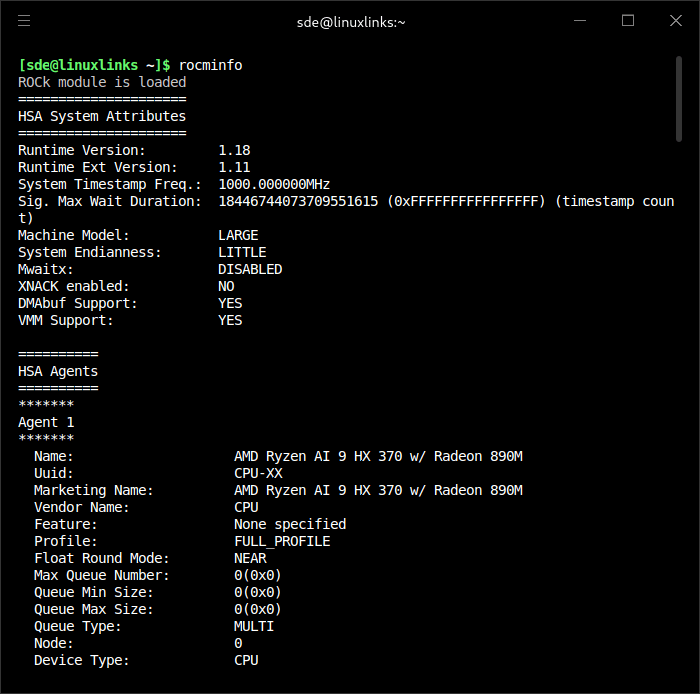Click the 'Sig. Max Wait Duration:' label
The width and height of the screenshot is (700, 694).
pos(110,201)
